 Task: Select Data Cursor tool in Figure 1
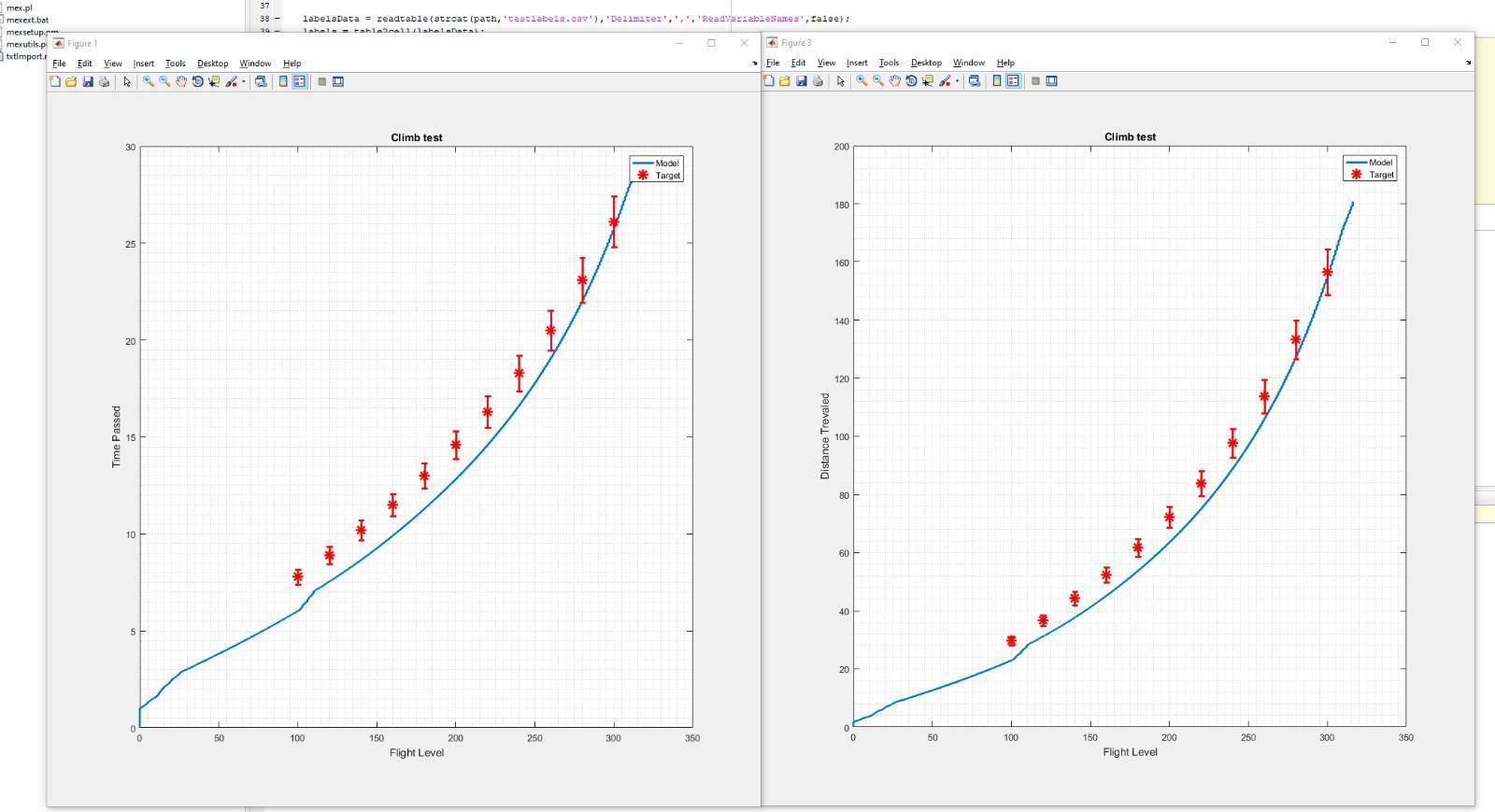coord(214,81)
